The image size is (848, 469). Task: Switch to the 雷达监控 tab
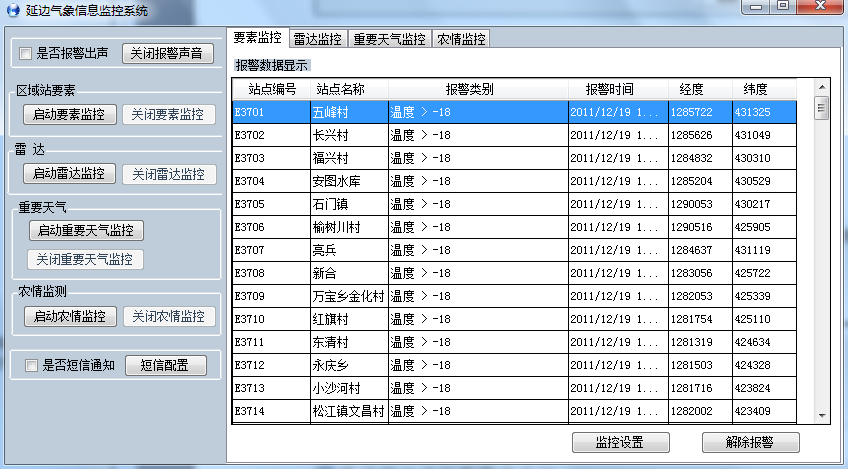(318, 39)
